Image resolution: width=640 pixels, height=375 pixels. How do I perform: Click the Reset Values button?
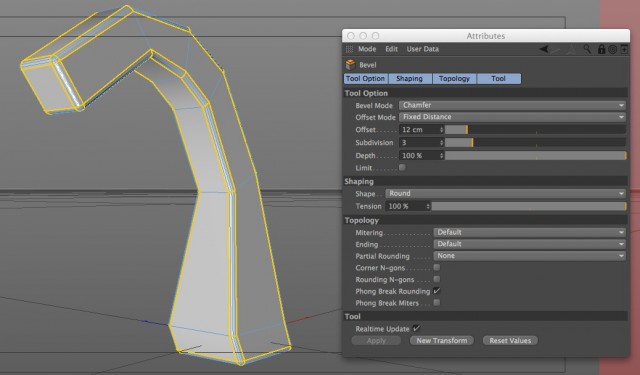pos(510,340)
